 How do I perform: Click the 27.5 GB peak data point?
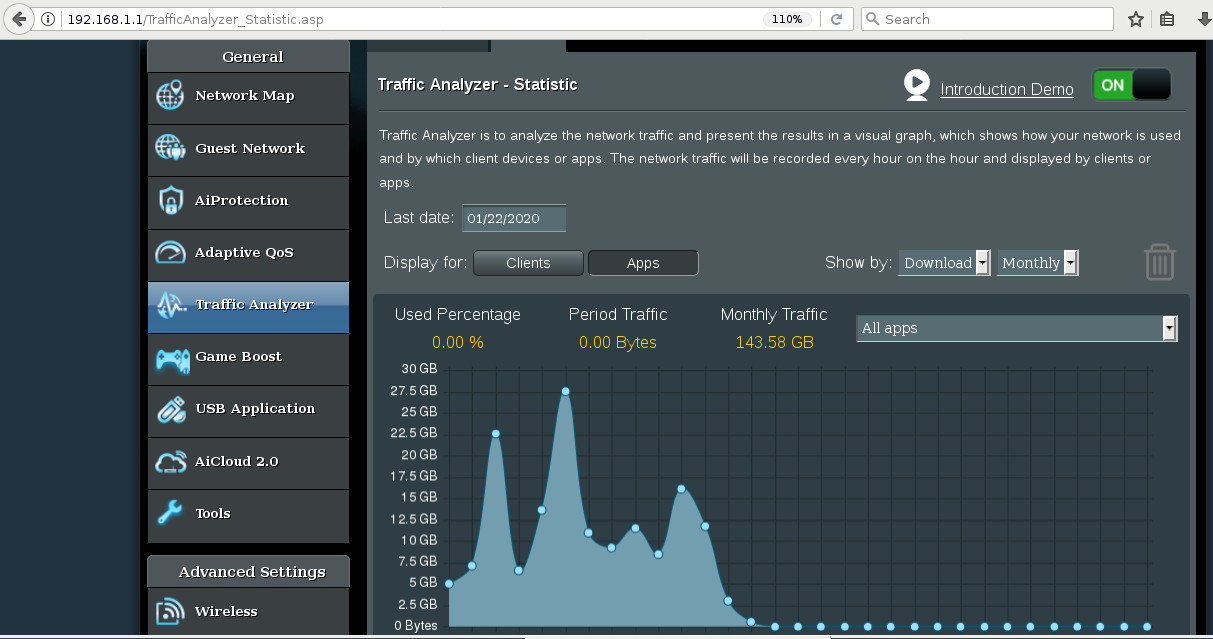pos(566,391)
